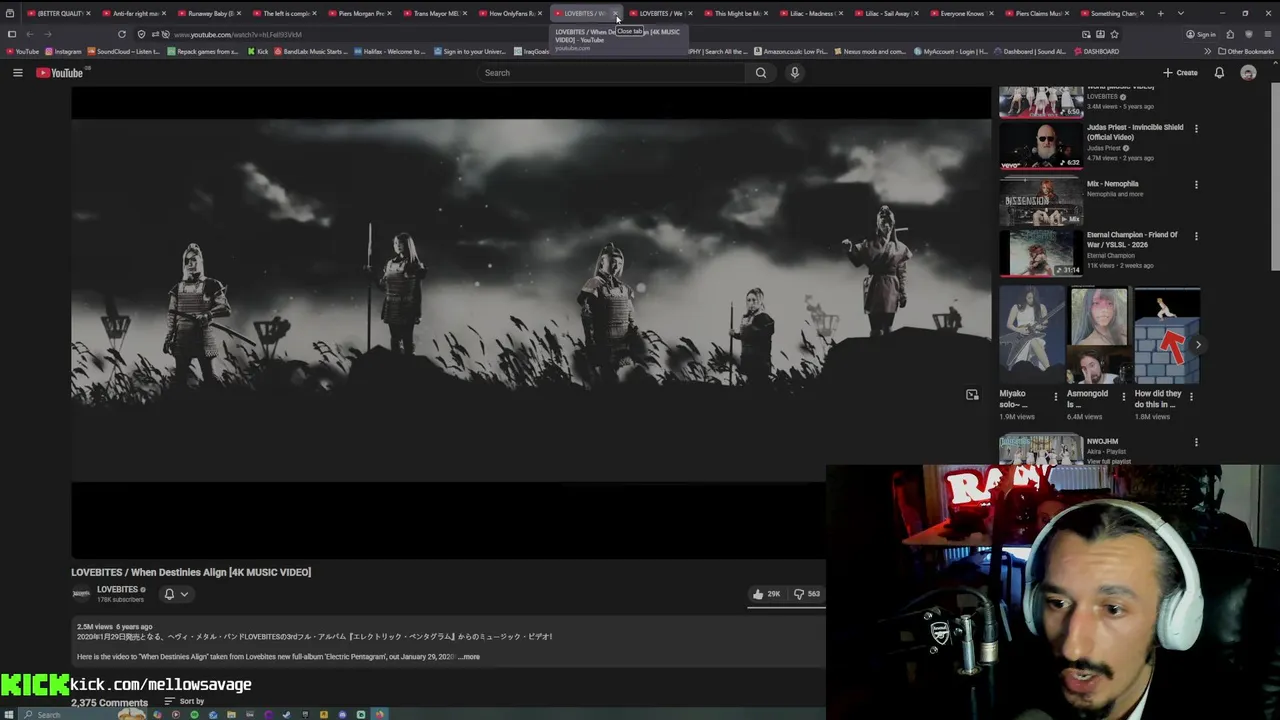Open the Windows Start button
Viewport: 1280px width, 720px height.
tap(9, 714)
